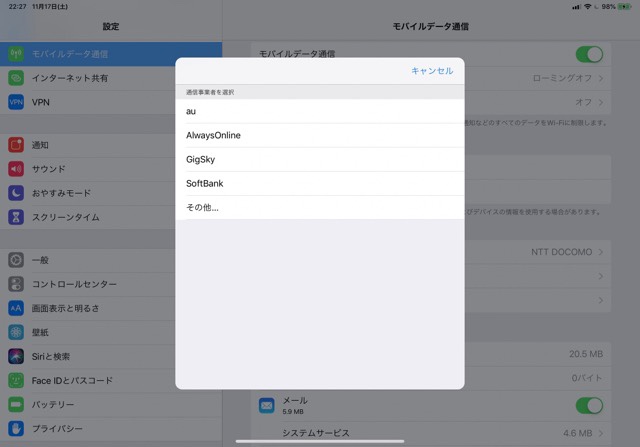Image resolution: width=640 pixels, height=447 pixels.
Task: Tap the Wi-Fi status icon
Action: pyautogui.click(x=588, y=7)
